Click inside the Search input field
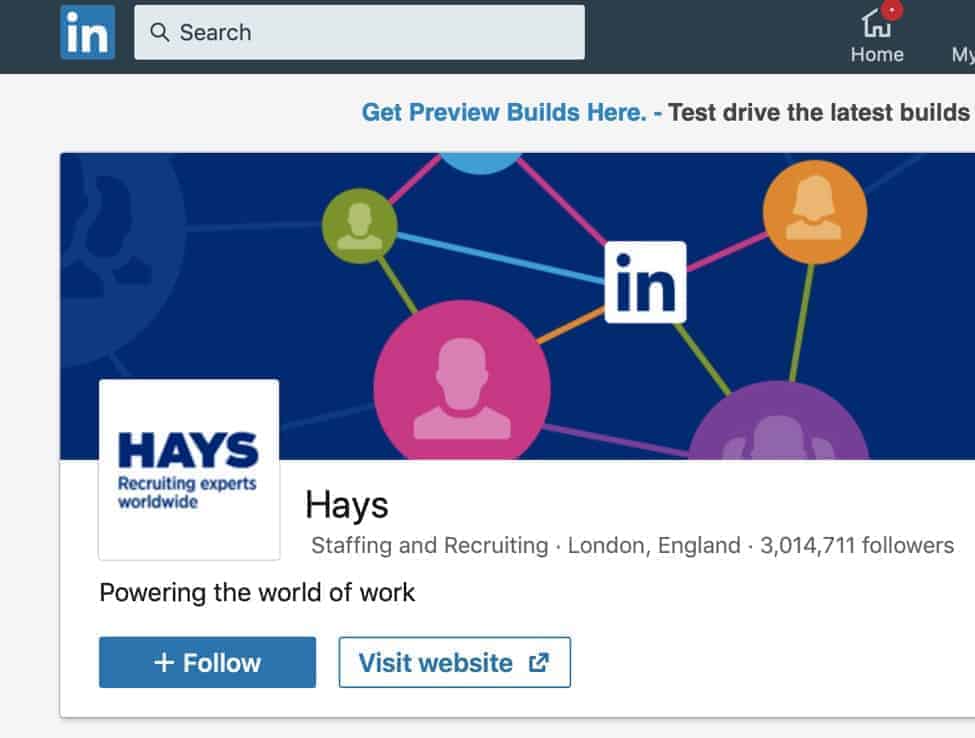The width and height of the screenshot is (975, 738). pos(359,32)
